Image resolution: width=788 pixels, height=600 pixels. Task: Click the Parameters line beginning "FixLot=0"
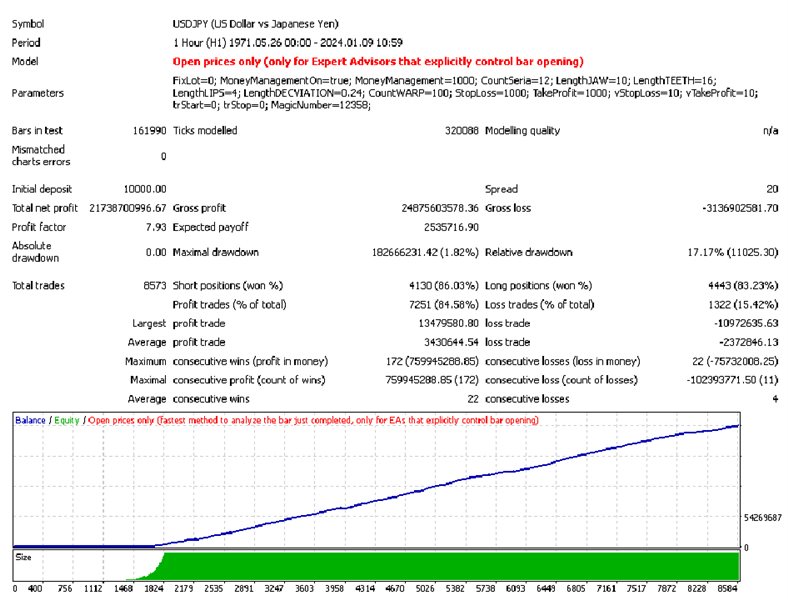[x=444, y=80]
